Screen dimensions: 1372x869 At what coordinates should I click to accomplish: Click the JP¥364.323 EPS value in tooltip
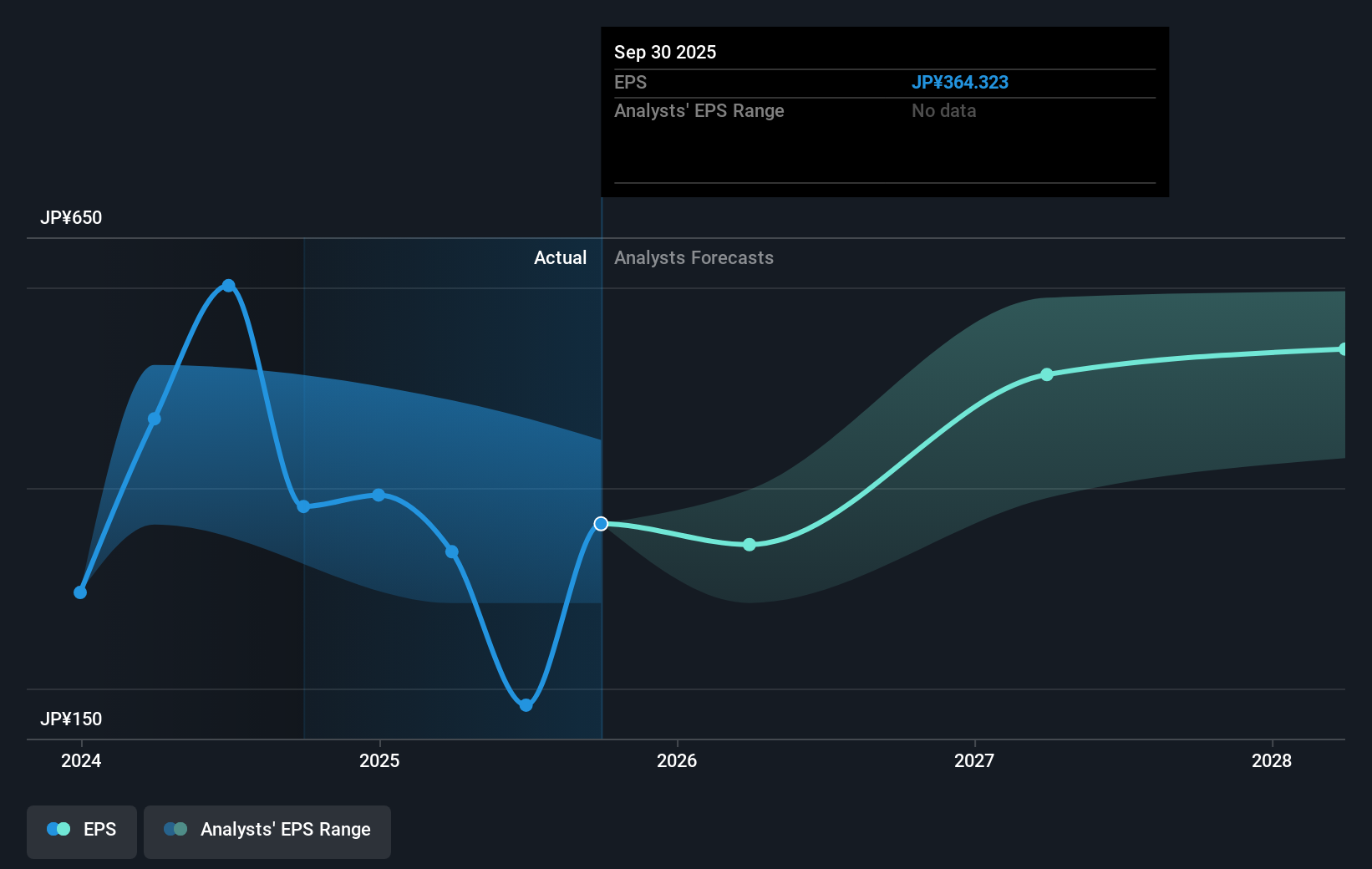pyautogui.click(x=959, y=82)
